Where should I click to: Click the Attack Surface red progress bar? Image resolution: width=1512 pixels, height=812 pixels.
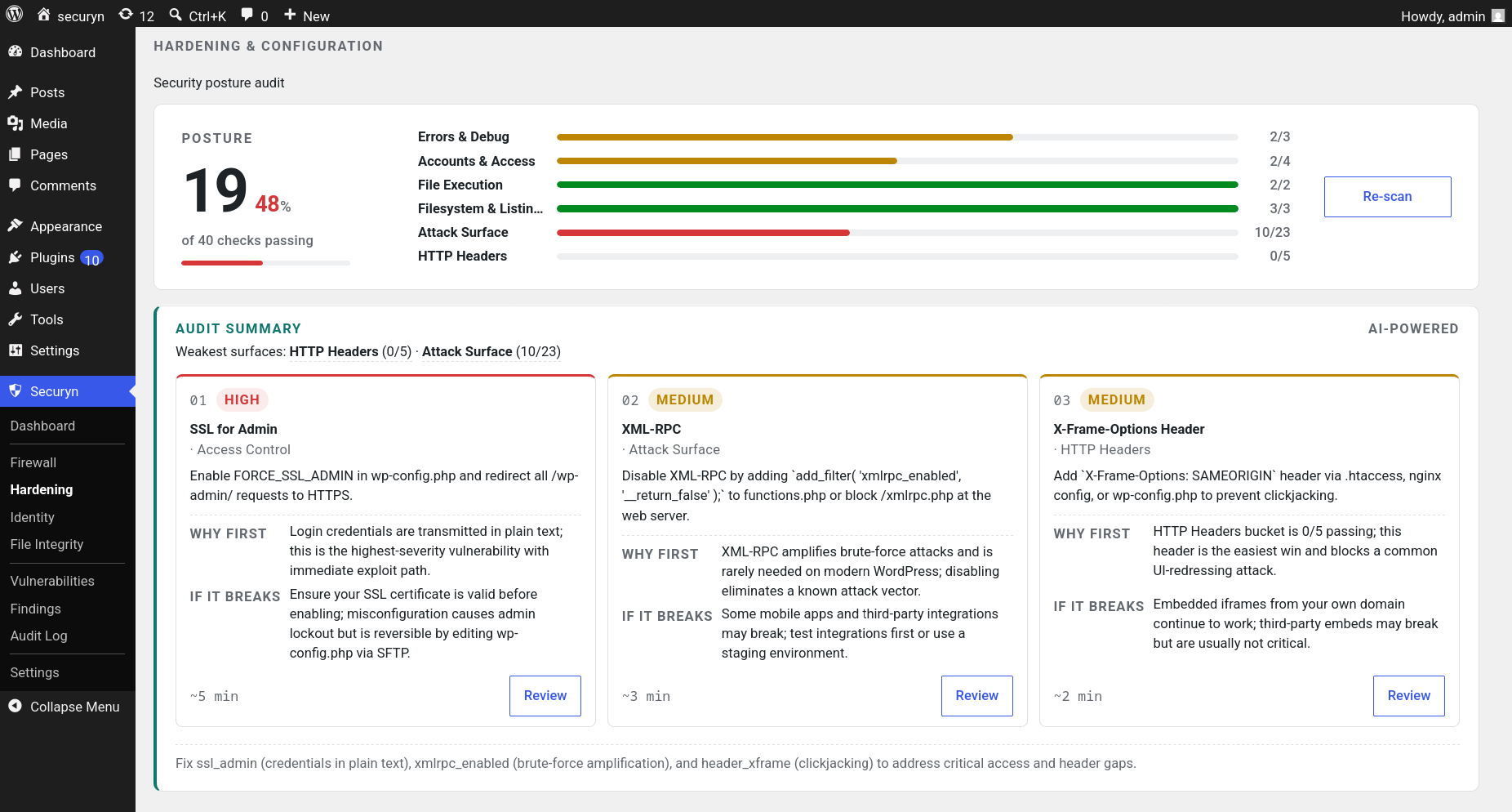coord(703,233)
